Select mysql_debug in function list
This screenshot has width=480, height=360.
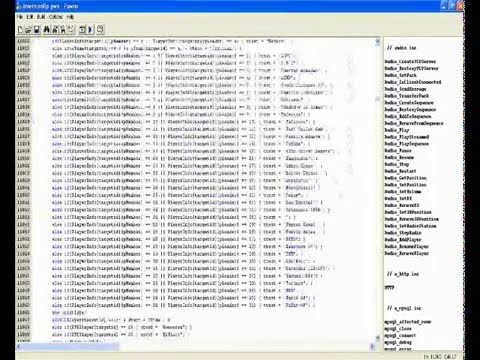point(398,342)
